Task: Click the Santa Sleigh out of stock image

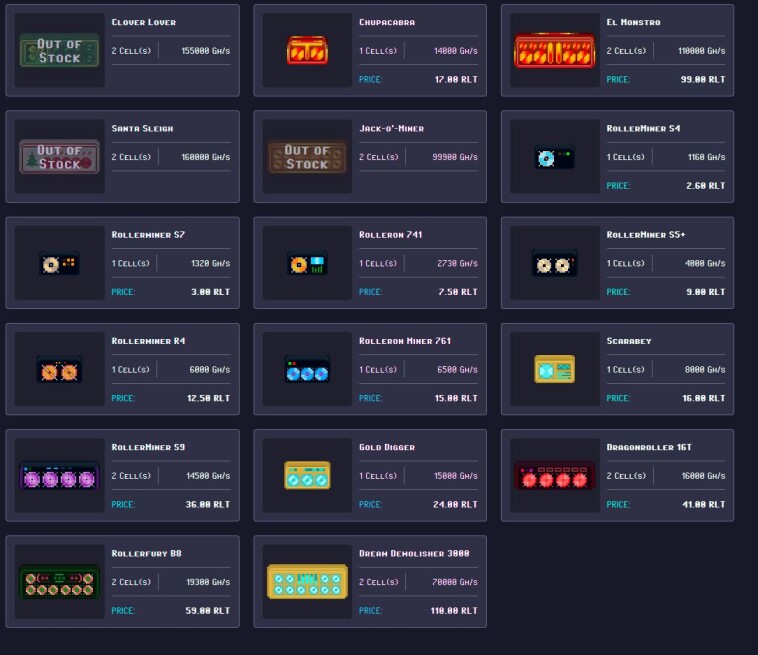Action: pos(59,157)
